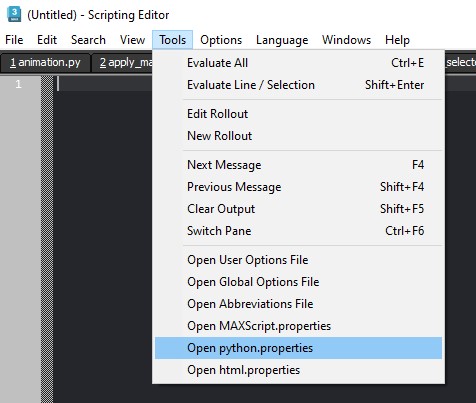This screenshot has width=476, height=403.
Task: Open the Help menu
Action: click(x=397, y=40)
